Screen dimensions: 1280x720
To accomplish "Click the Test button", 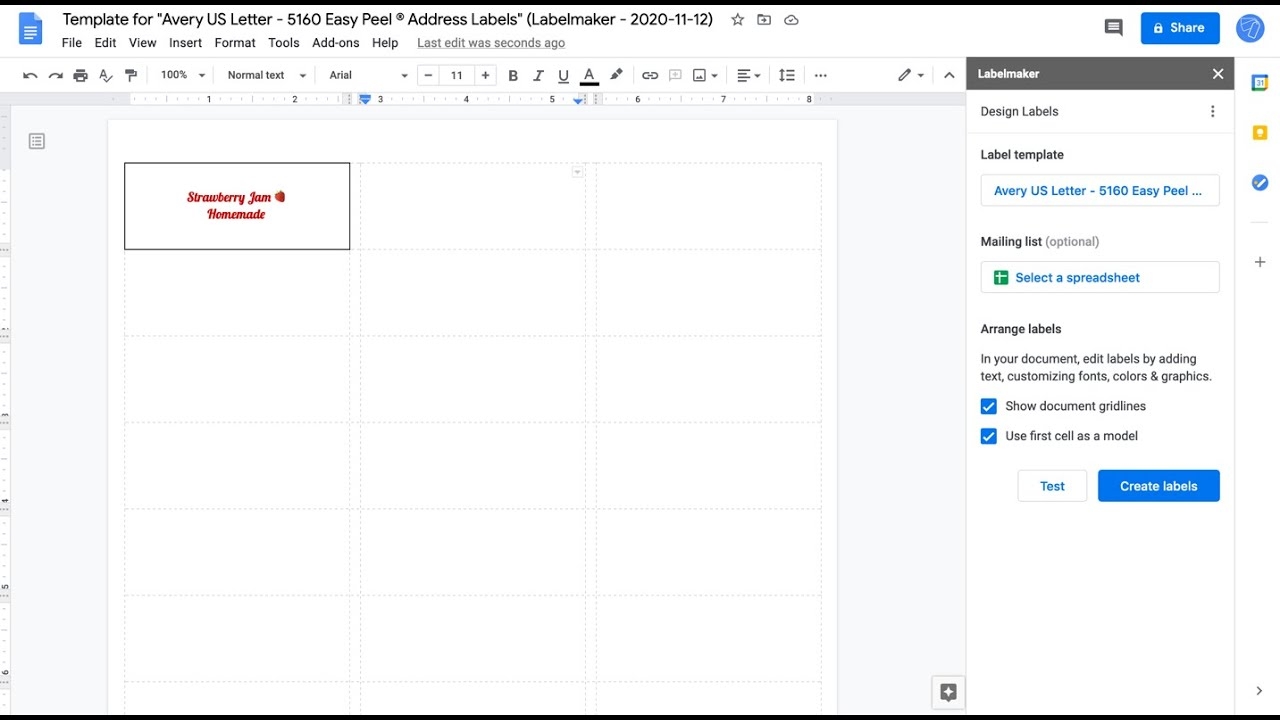I will click(1052, 486).
